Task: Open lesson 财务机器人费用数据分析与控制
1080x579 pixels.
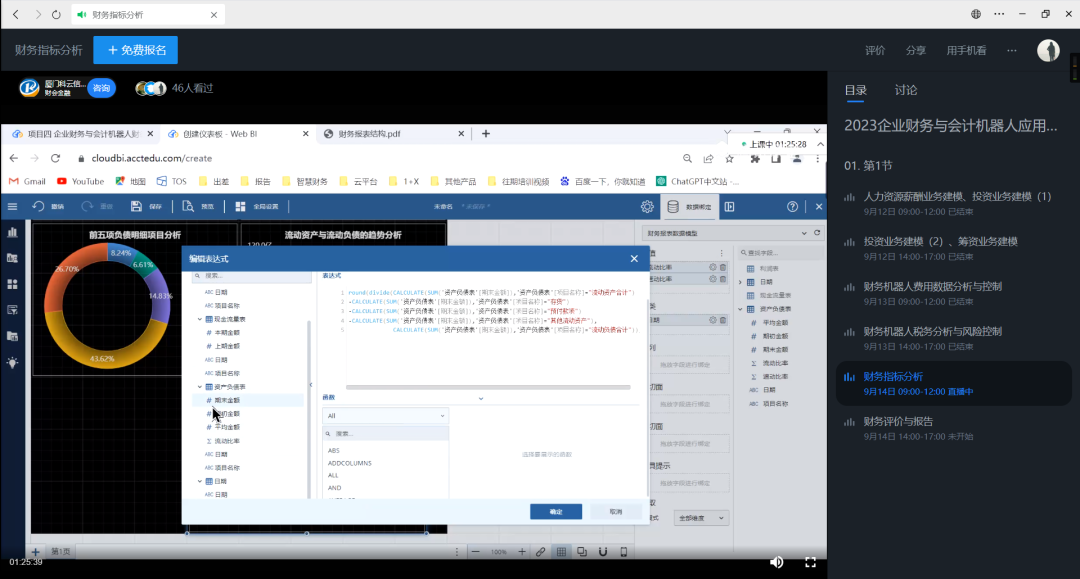Action: click(953, 293)
